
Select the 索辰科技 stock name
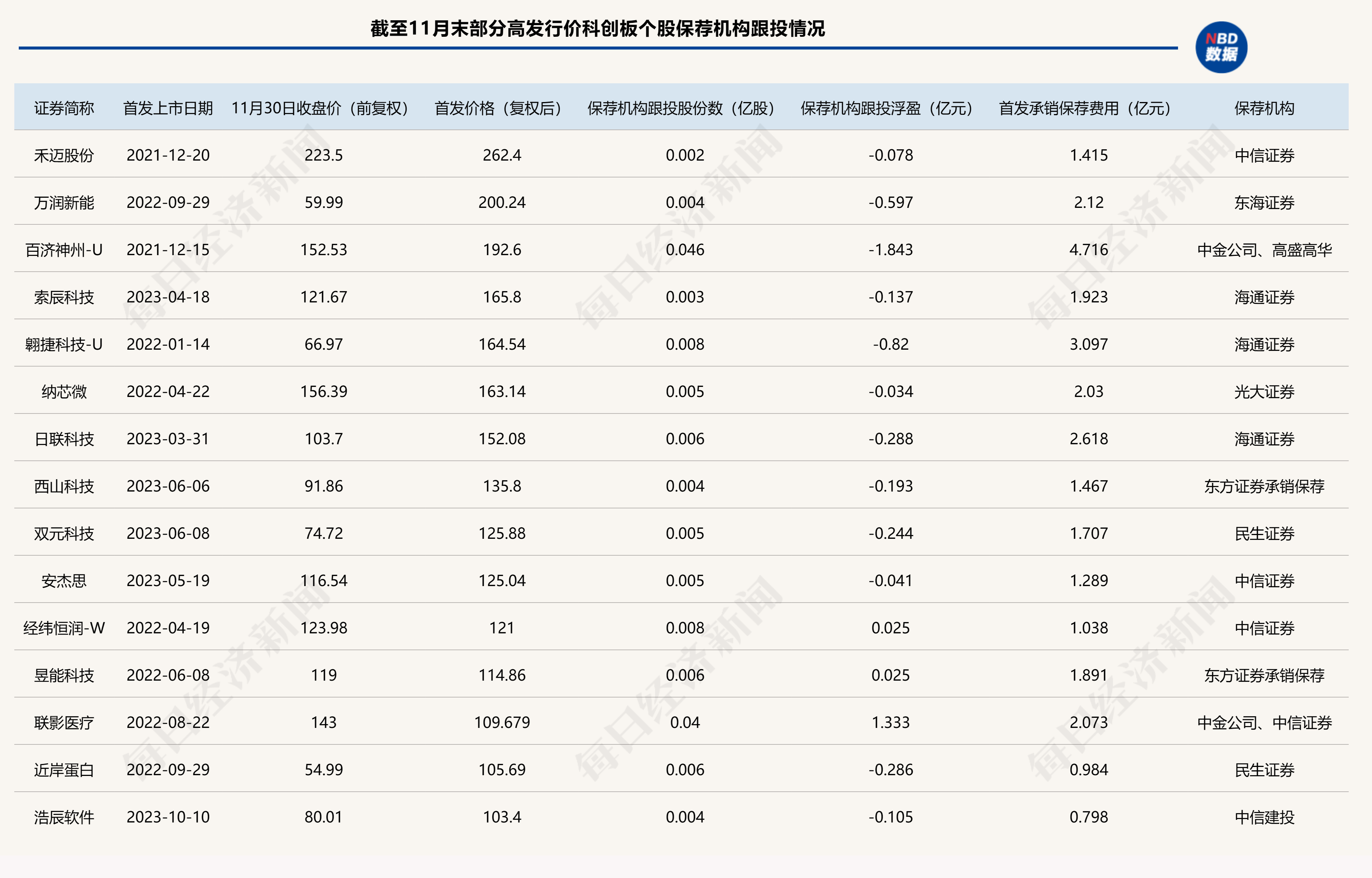(x=64, y=297)
